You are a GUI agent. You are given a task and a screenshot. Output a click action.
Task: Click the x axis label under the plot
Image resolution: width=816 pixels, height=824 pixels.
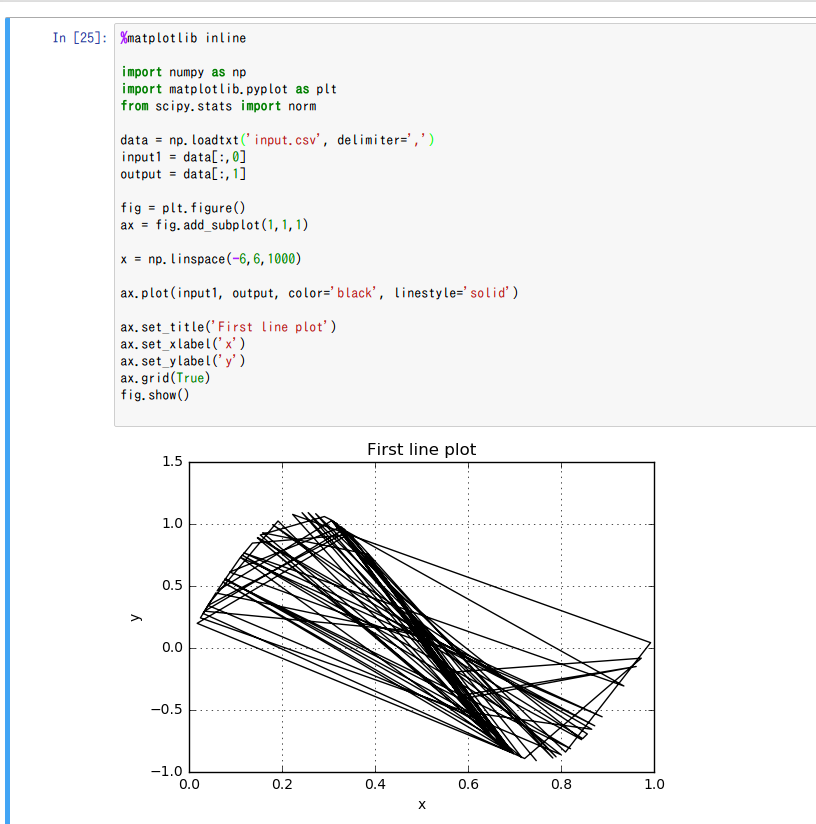(x=422, y=804)
